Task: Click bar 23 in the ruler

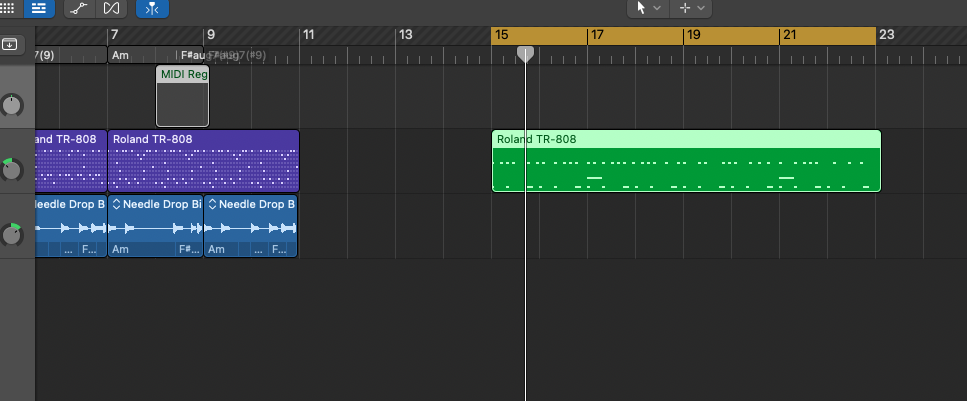Action: coord(886,35)
